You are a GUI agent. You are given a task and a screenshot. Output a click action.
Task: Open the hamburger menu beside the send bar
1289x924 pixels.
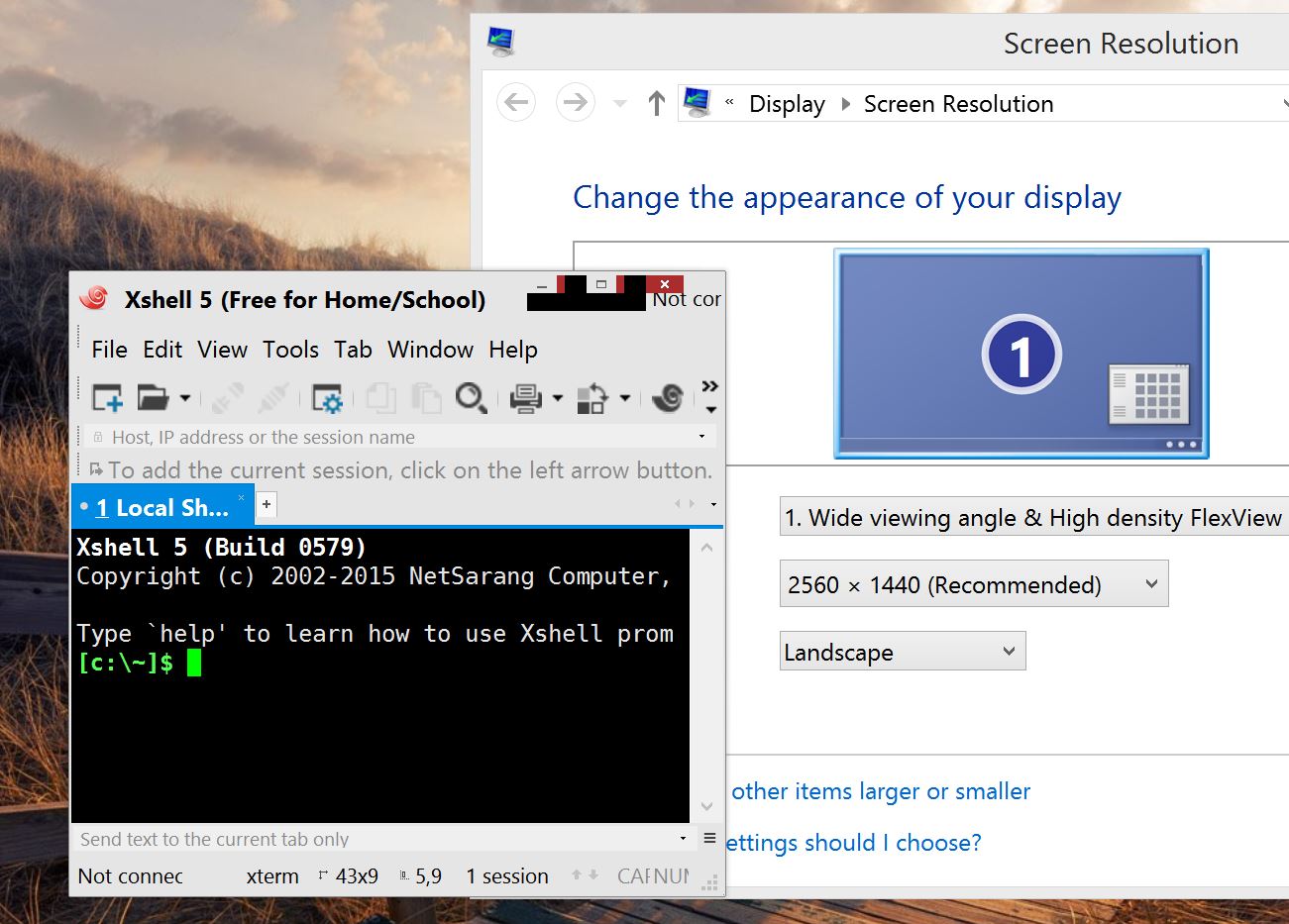(x=709, y=837)
